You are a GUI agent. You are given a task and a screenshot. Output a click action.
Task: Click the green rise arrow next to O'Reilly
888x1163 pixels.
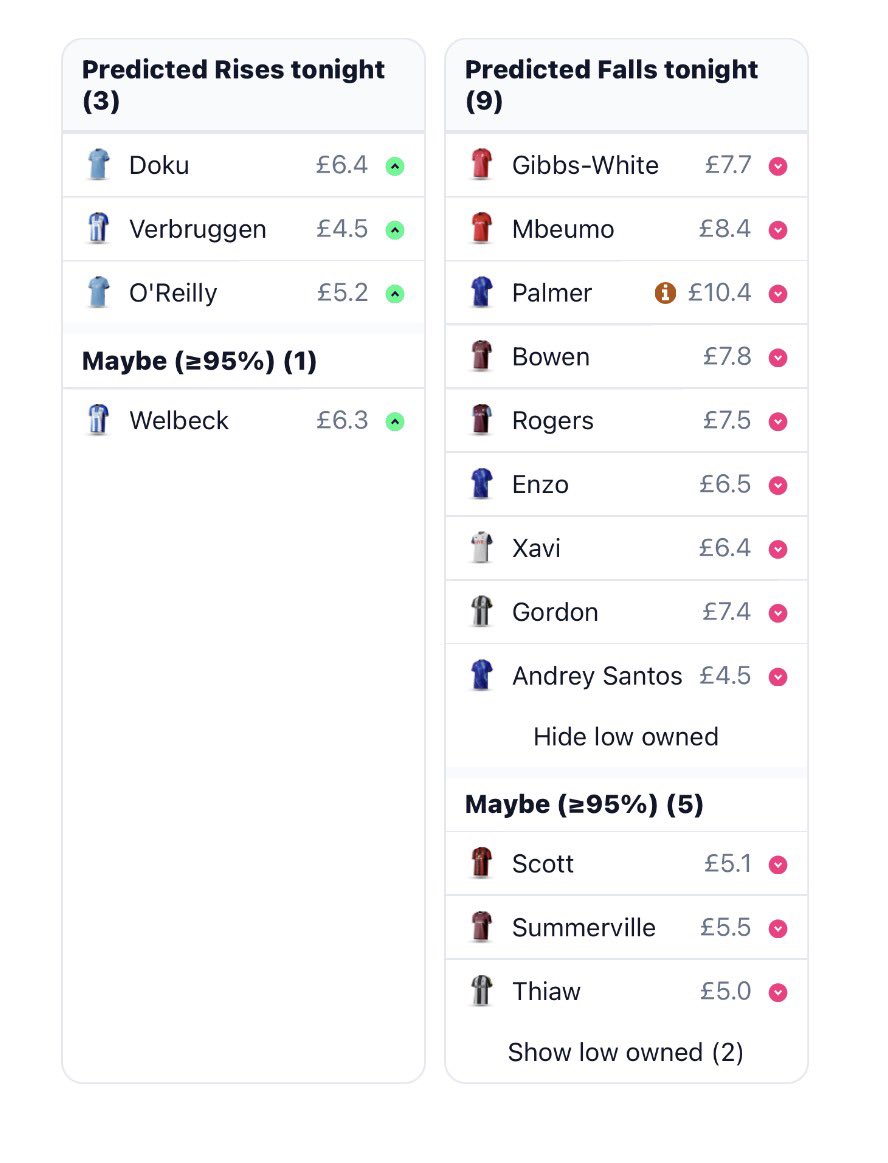(395, 294)
